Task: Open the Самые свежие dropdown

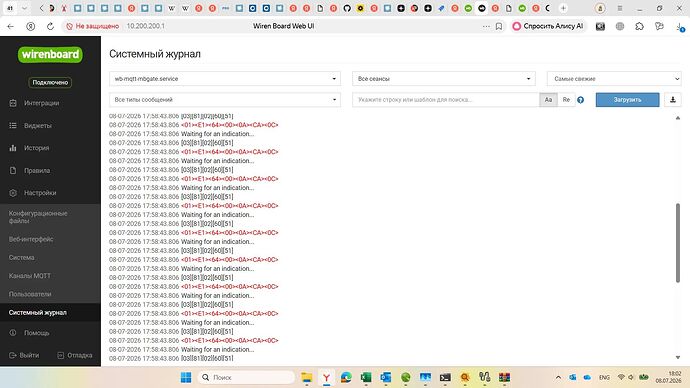Action: (614, 79)
